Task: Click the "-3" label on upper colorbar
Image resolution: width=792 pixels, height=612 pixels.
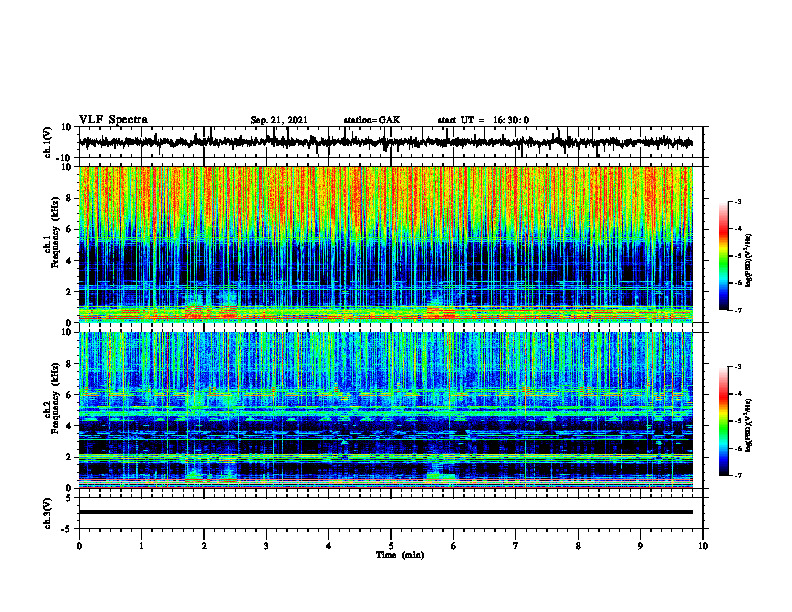Action: 738,201
